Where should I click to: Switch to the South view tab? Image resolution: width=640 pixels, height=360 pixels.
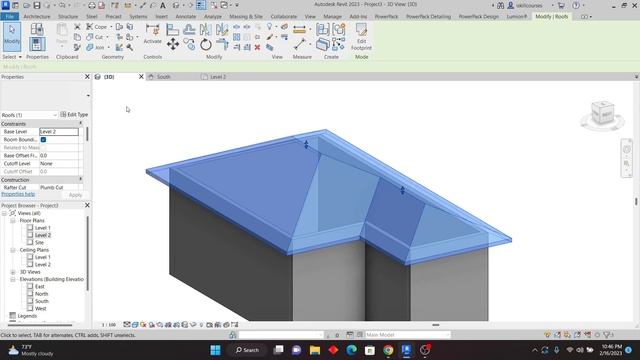[164, 77]
